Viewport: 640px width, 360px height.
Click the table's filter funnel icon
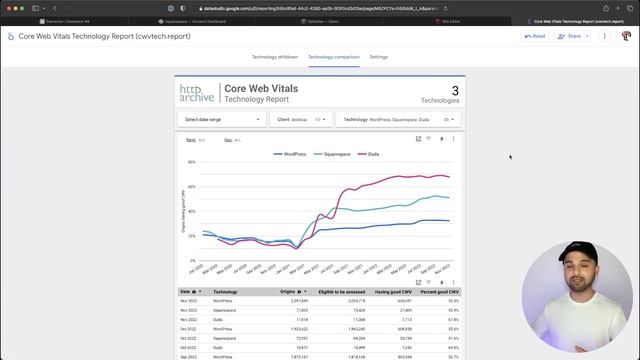[x=429, y=282]
